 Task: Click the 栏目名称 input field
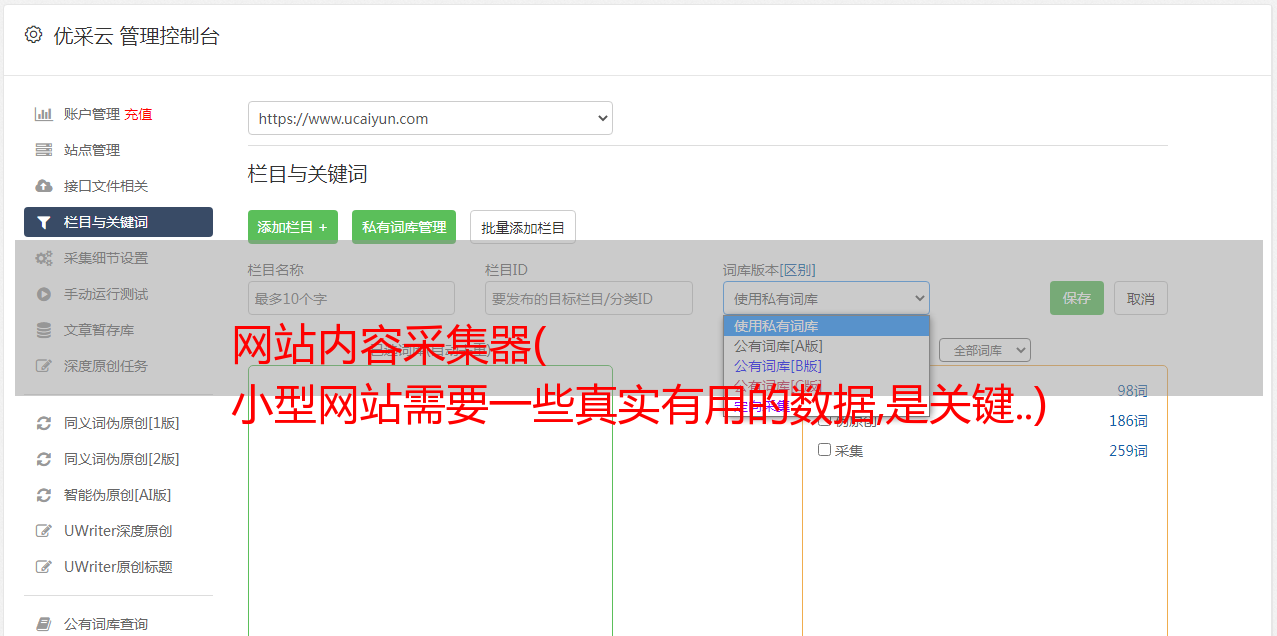pyautogui.click(x=351, y=298)
